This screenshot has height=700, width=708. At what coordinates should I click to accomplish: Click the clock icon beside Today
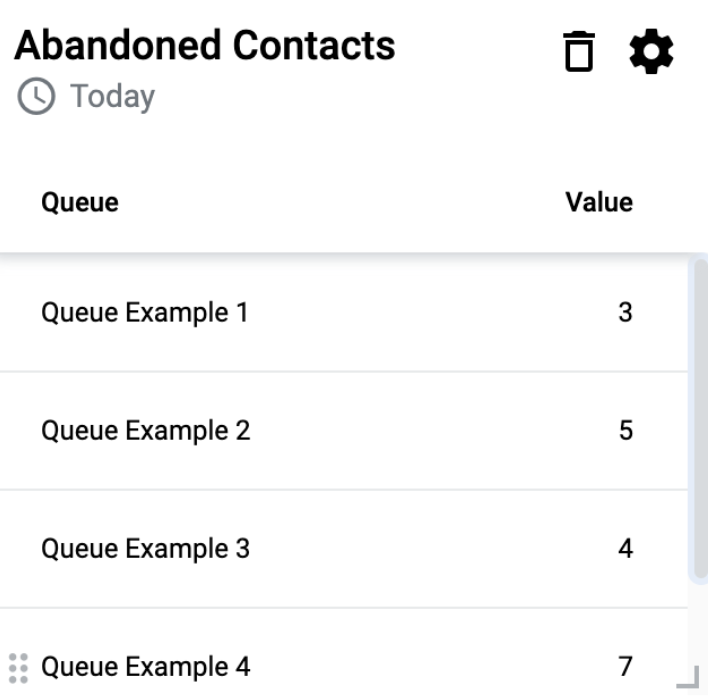pyautogui.click(x=36, y=96)
